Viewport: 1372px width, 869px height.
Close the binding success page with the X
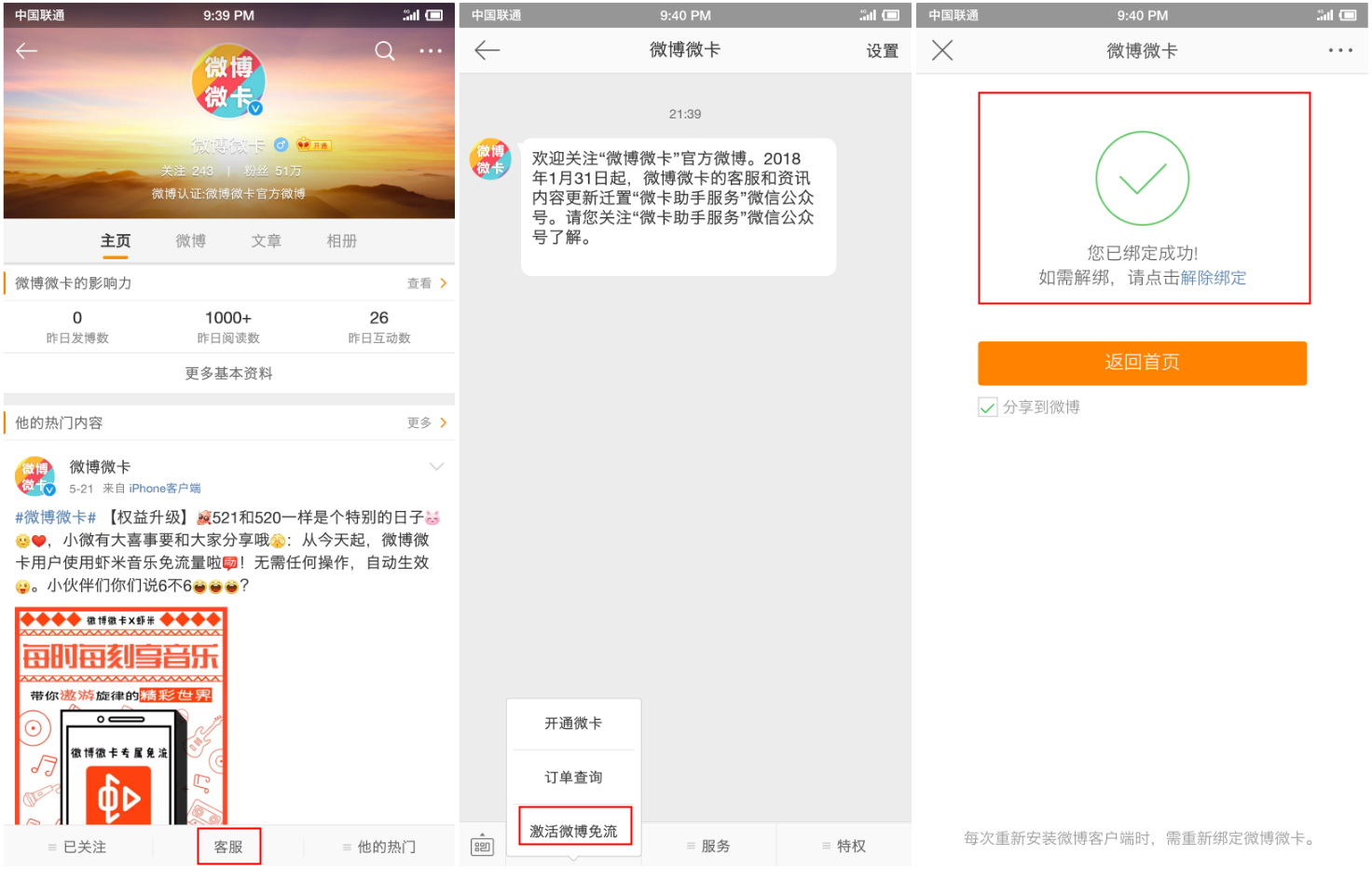point(941,50)
